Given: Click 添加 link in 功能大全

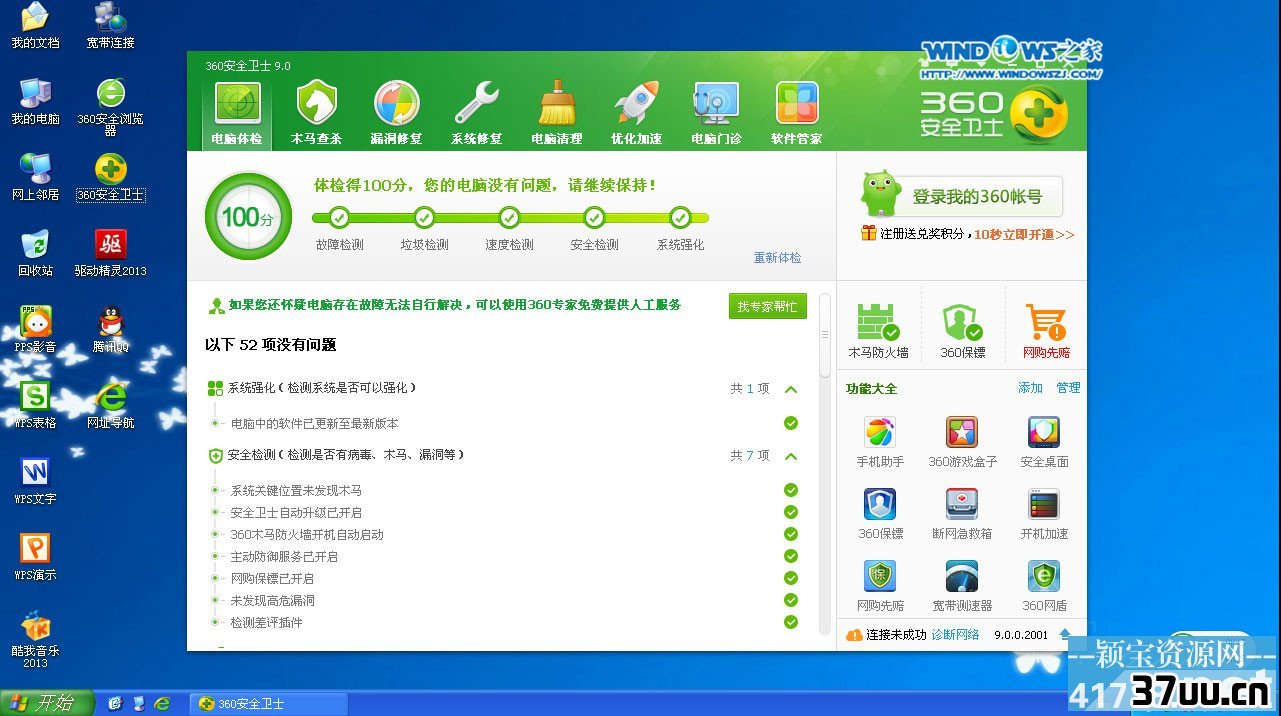Looking at the screenshot, I should pos(1030,388).
